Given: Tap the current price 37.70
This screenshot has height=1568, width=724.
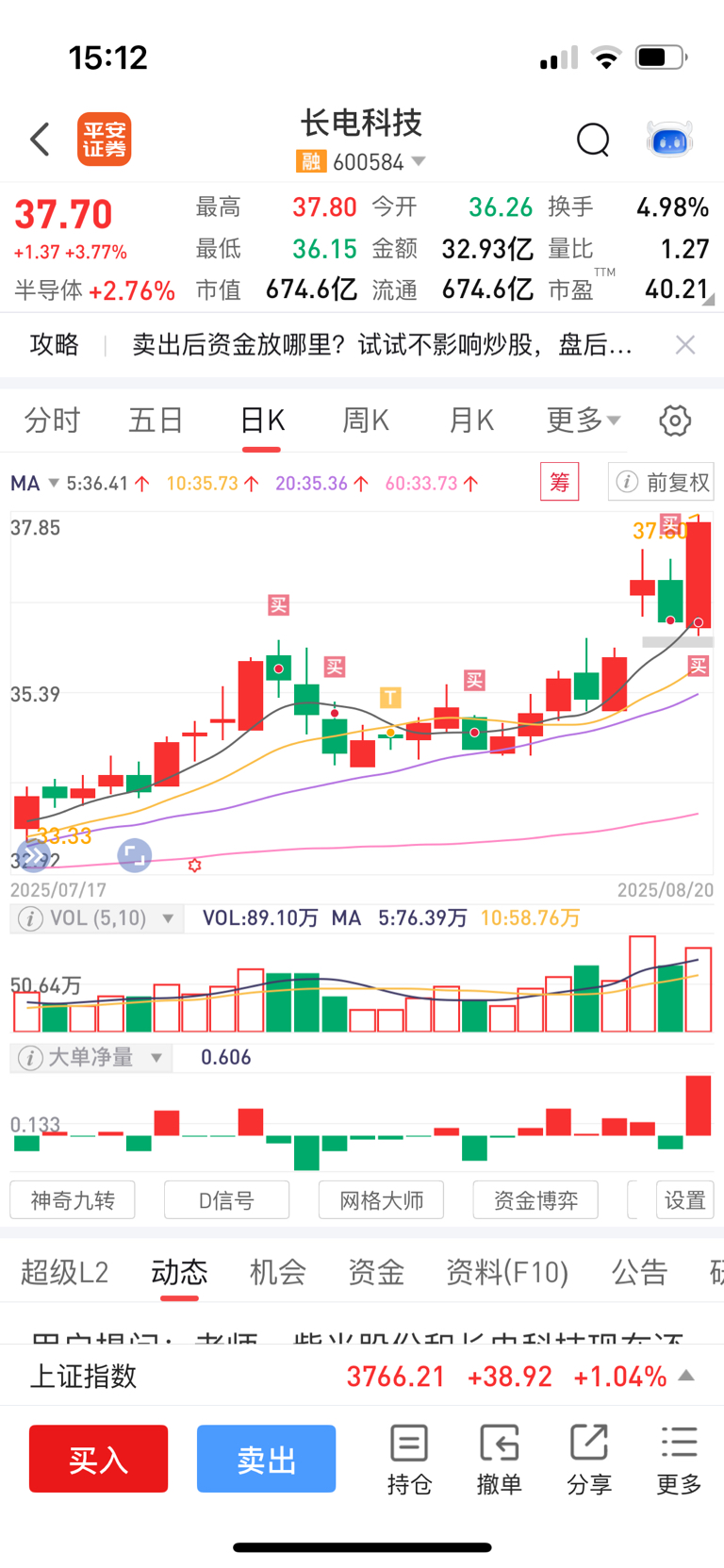Looking at the screenshot, I should point(63,215).
